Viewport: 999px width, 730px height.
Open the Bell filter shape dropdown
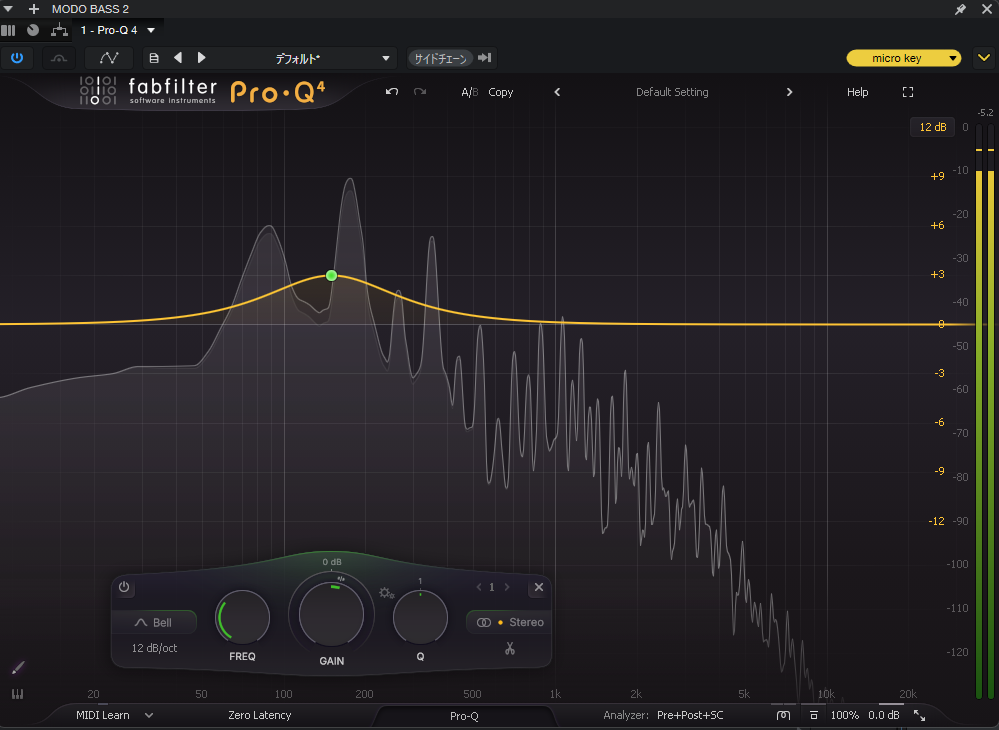click(x=153, y=623)
